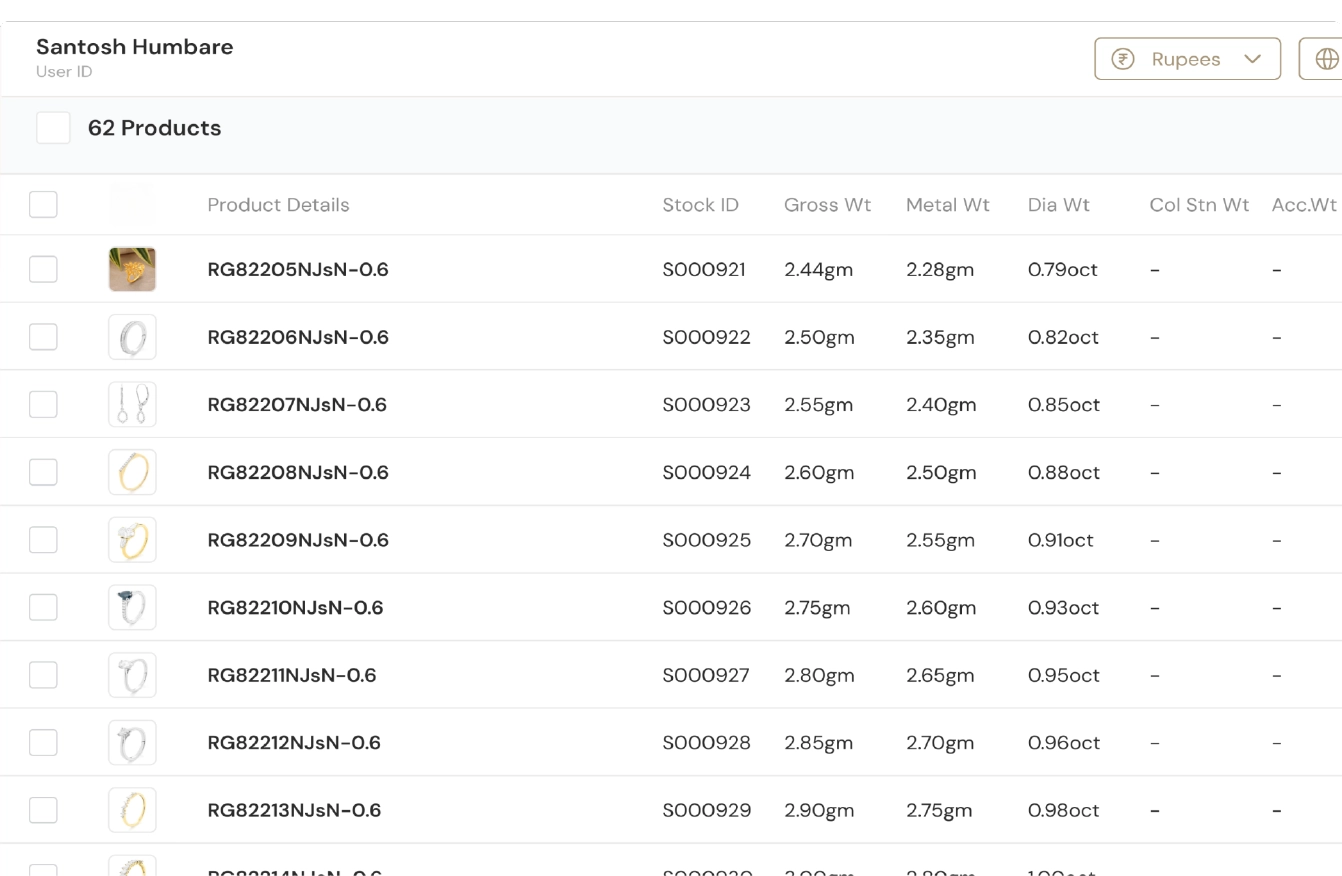
Task: Tick the checkbox for stock S000925
Action: click(43, 540)
